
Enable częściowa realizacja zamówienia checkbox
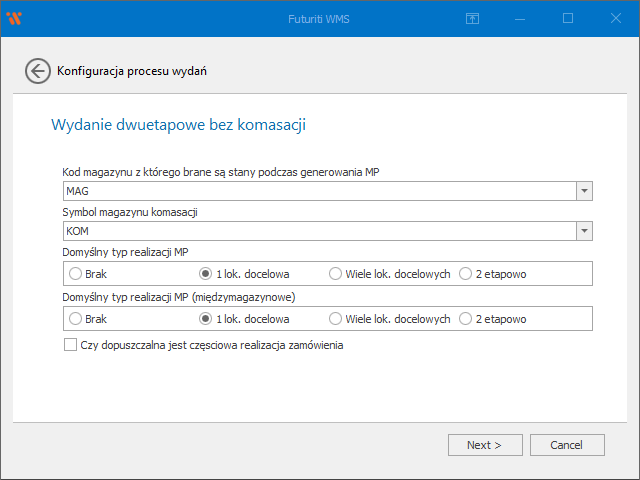click(70, 345)
